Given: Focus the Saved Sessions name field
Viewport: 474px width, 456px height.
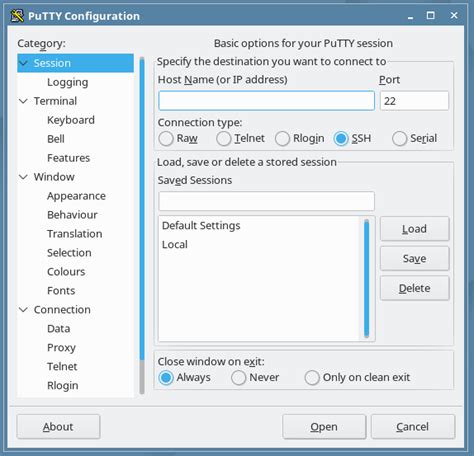Looking at the screenshot, I should [x=266, y=201].
